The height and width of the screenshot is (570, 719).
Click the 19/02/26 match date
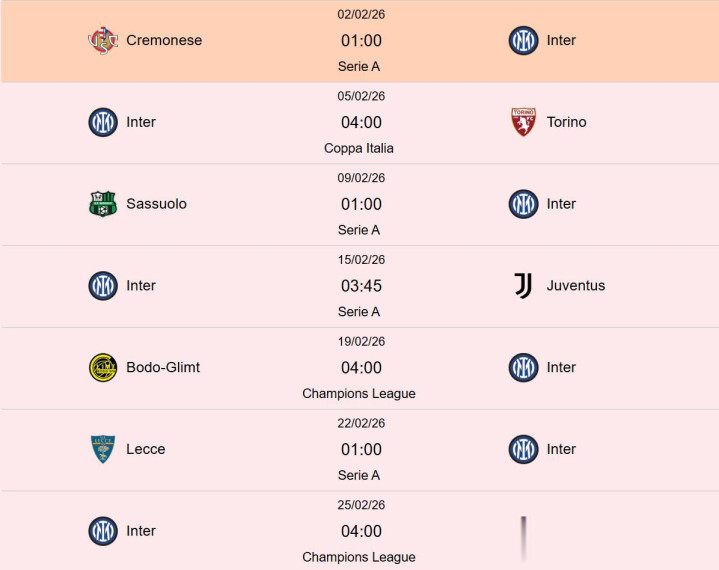(x=360, y=342)
